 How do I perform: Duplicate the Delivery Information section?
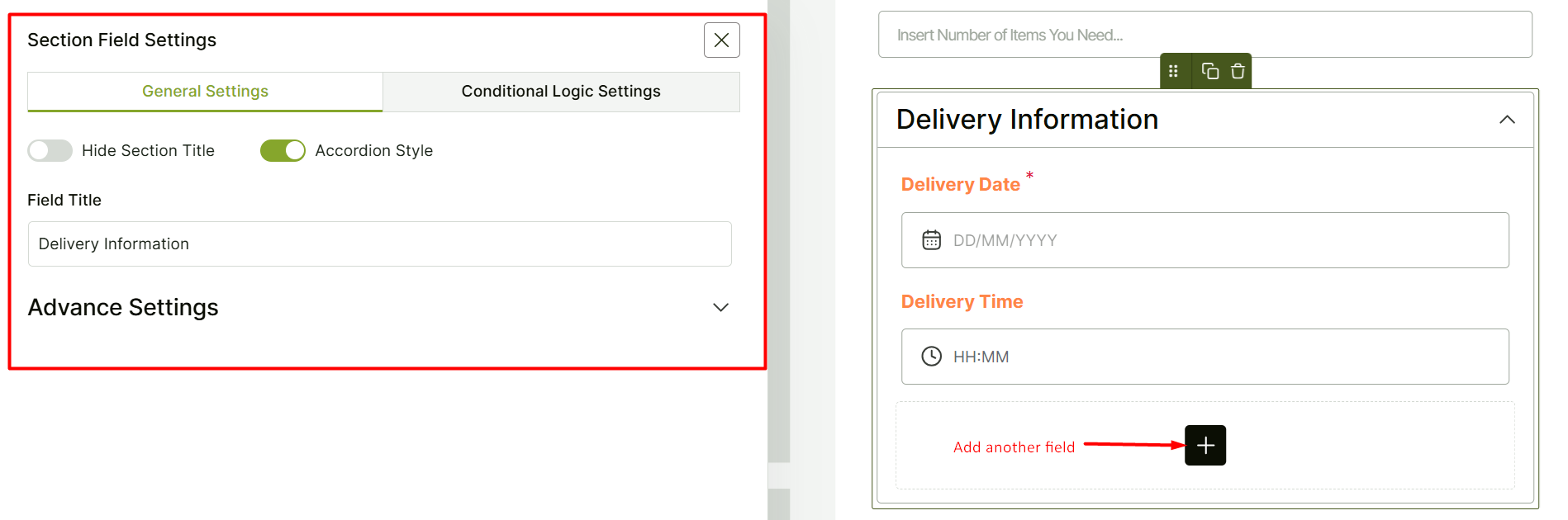1209,71
